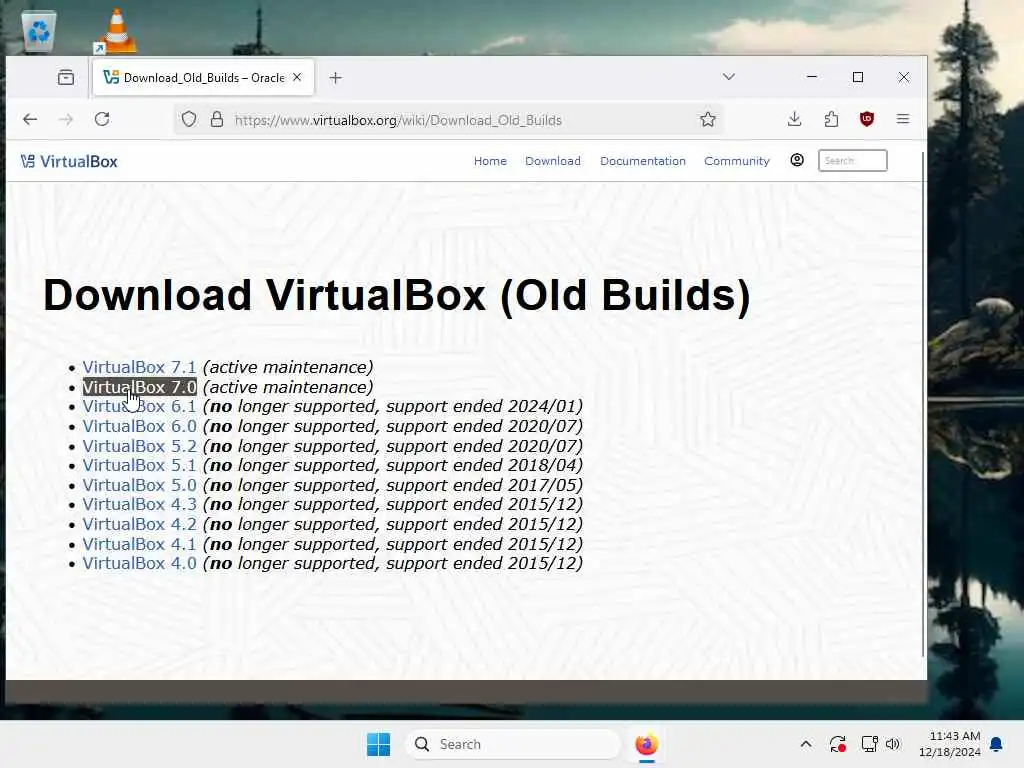
Task: Open tracking protection shield icon
Action: click(189, 120)
